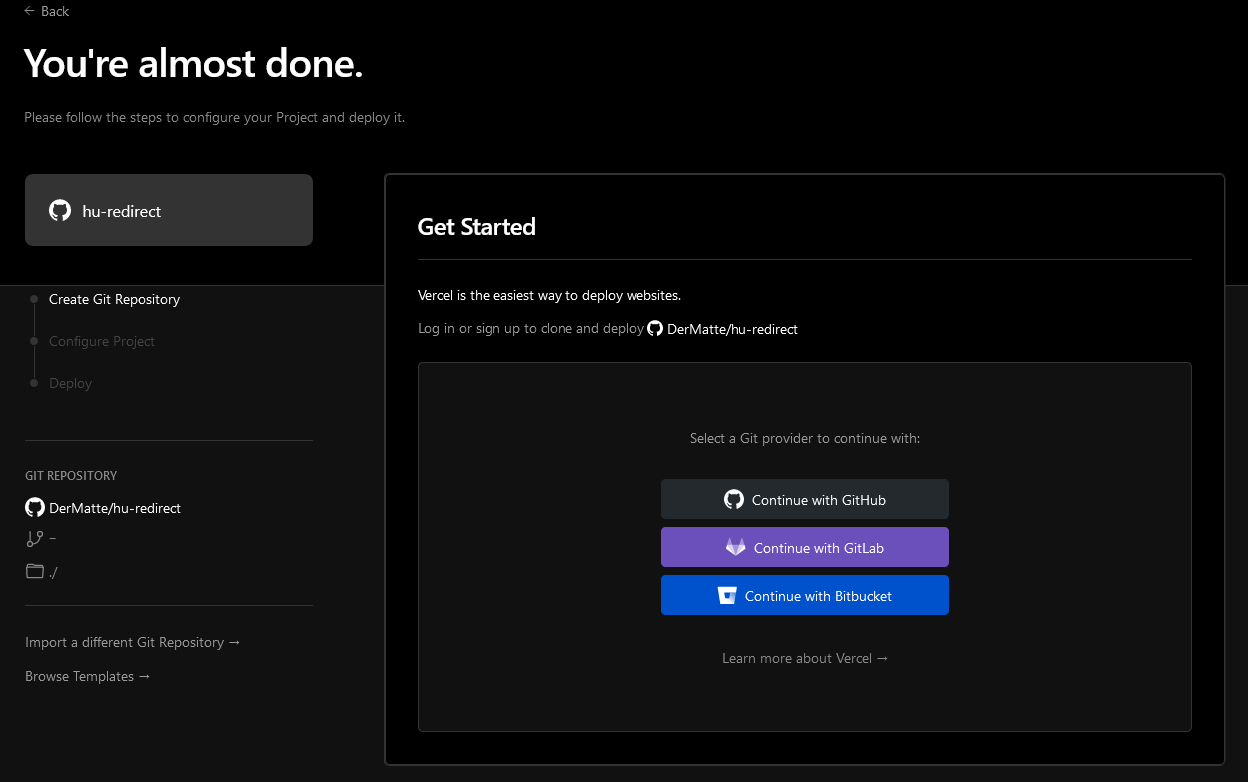Viewport: 1248px width, 782px height.
Task: Open DerMatte/hu-redirect link in Get Started panel
Action: coord(732,329)
